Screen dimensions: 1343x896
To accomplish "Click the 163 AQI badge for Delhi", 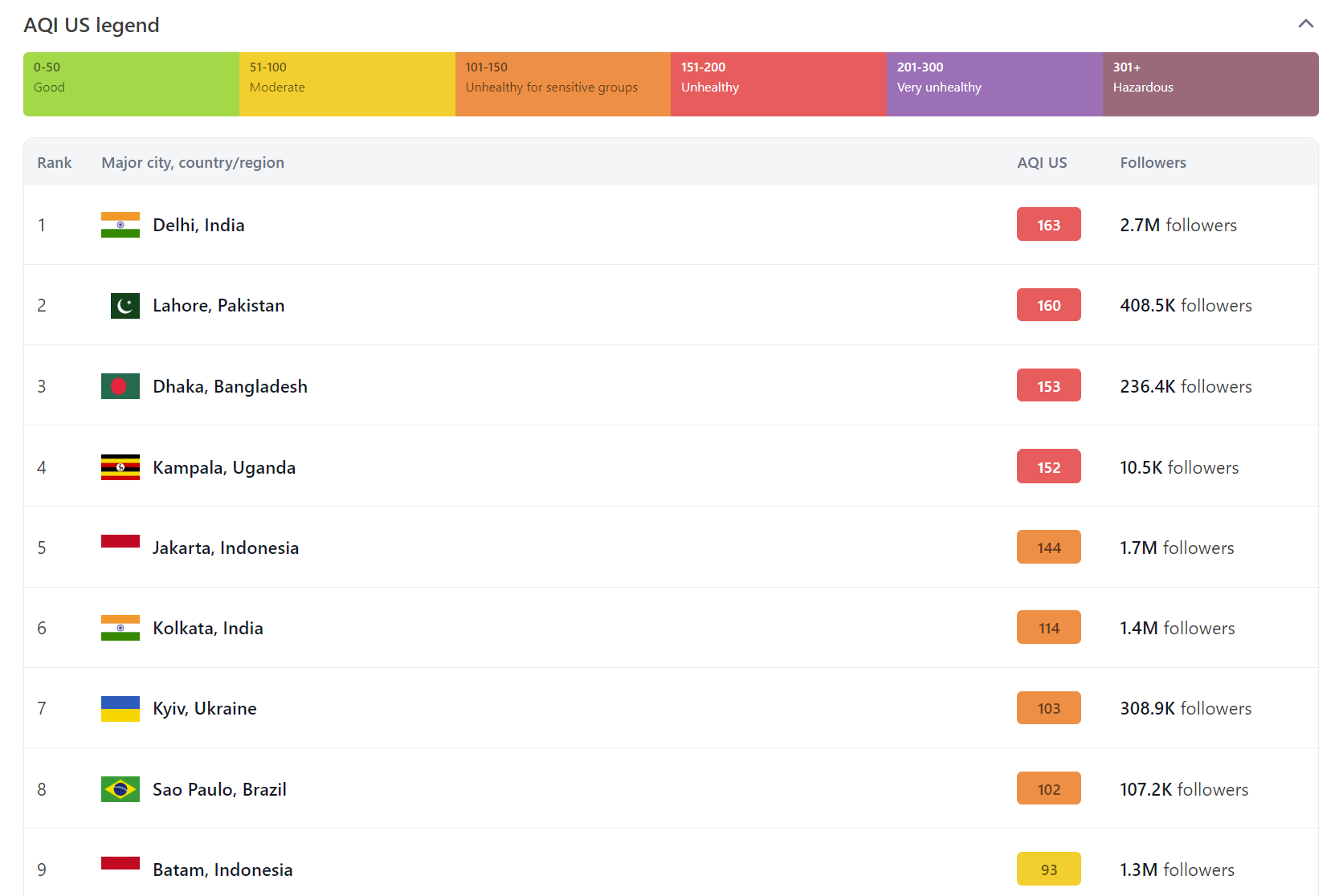I will coord(1048,225).
